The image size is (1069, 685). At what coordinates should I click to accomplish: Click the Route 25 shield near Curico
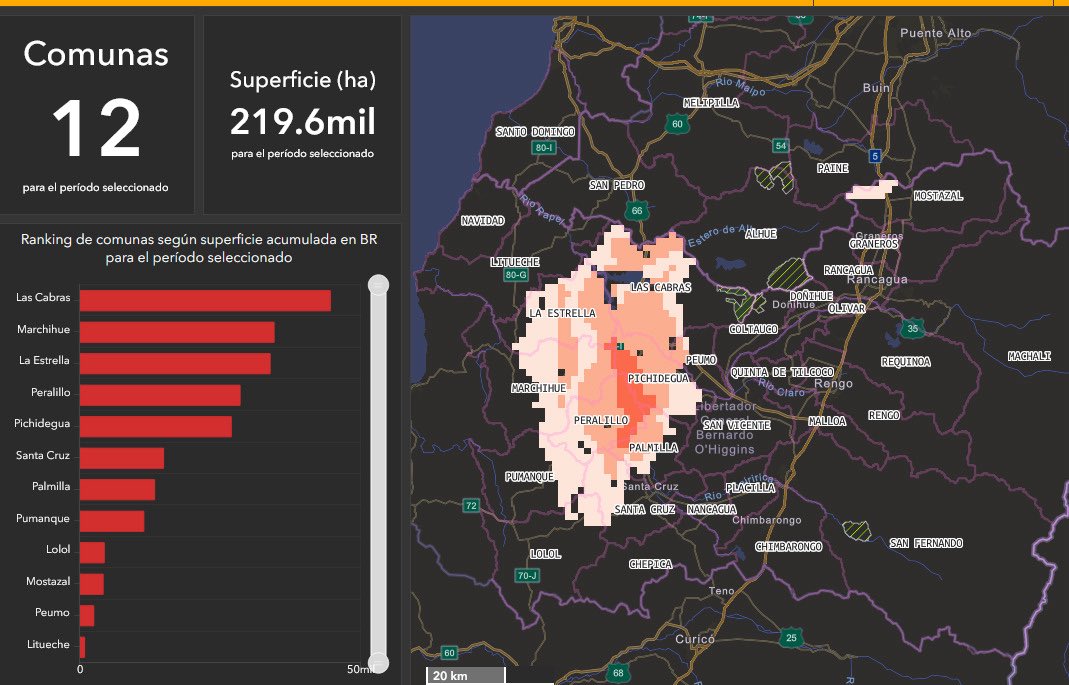791,637
